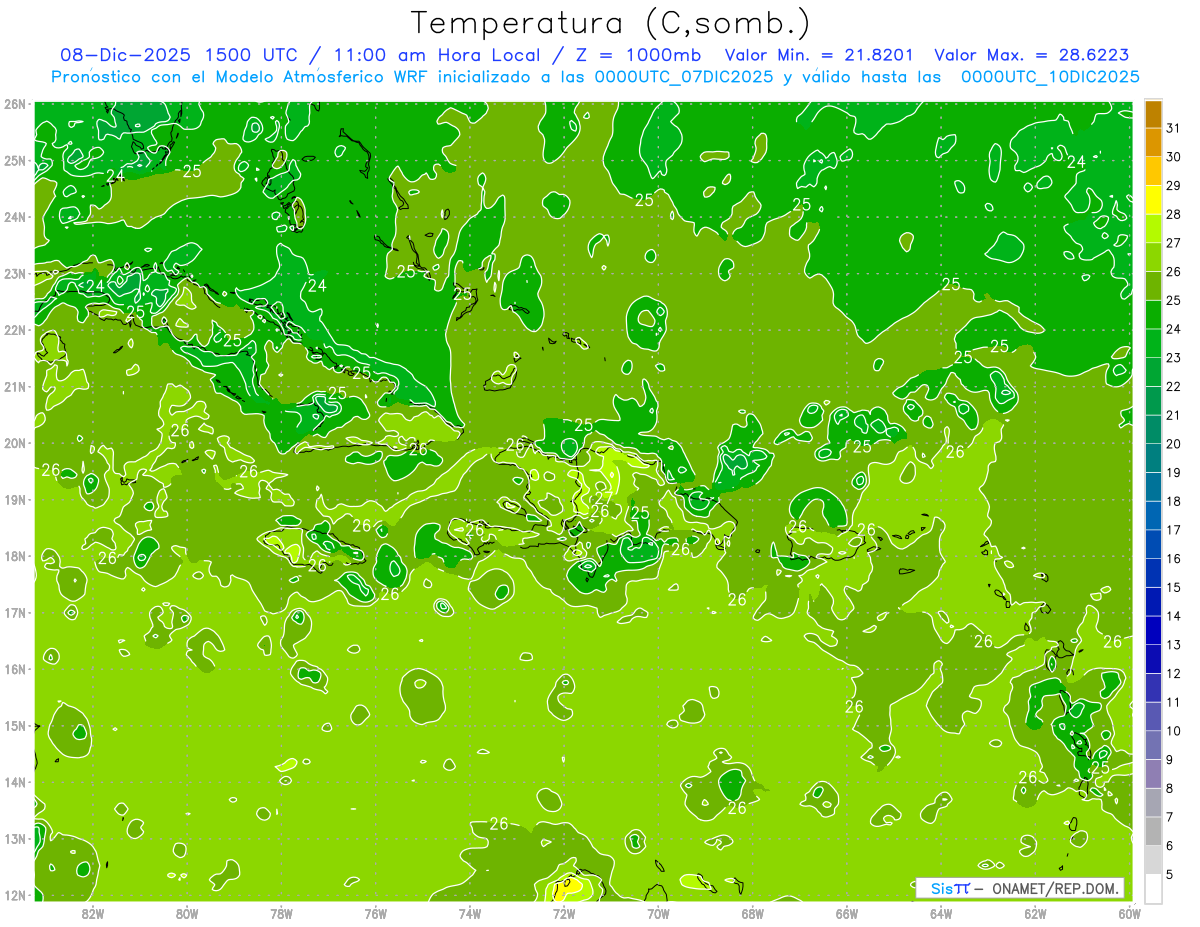Viewport: 1200px width, 927px height.
Task: Click the longitude label "68W"
Action: (752, 913)
